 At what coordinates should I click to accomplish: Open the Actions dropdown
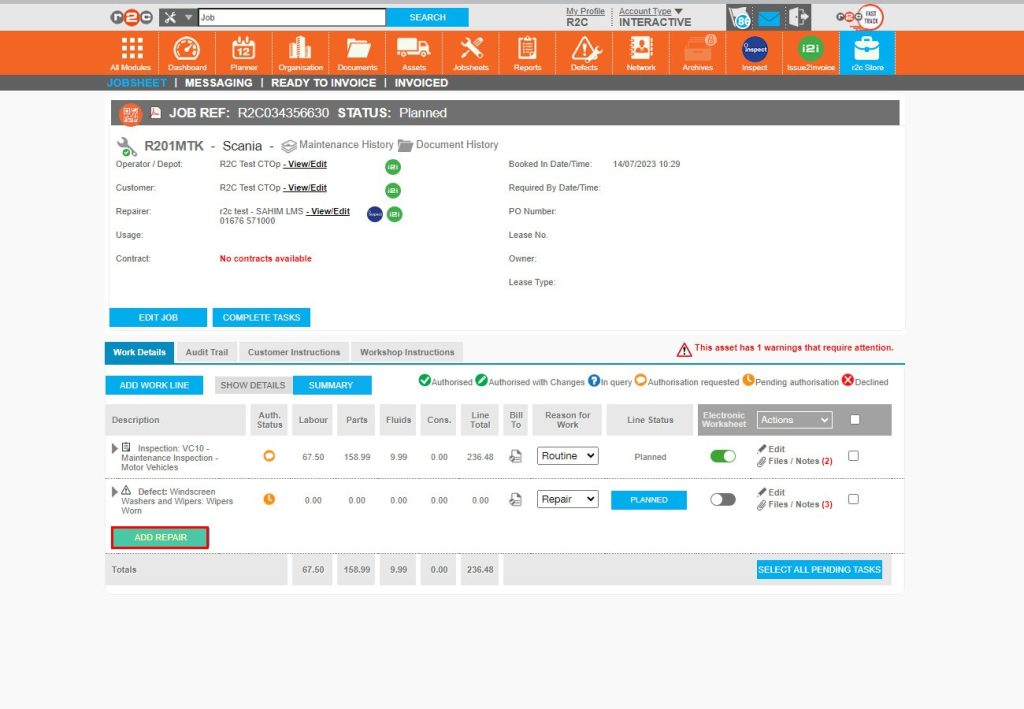tap(793, 419)
